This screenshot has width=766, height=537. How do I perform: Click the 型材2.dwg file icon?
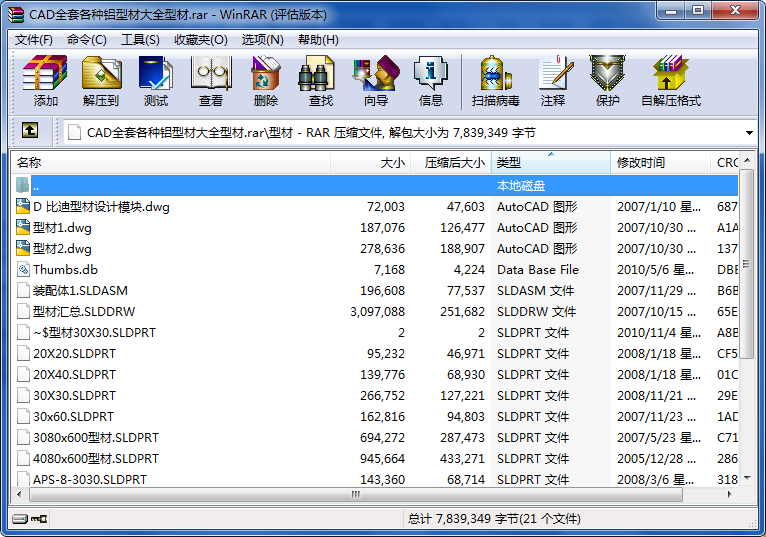pyautogui.click(x=23, y=249)
